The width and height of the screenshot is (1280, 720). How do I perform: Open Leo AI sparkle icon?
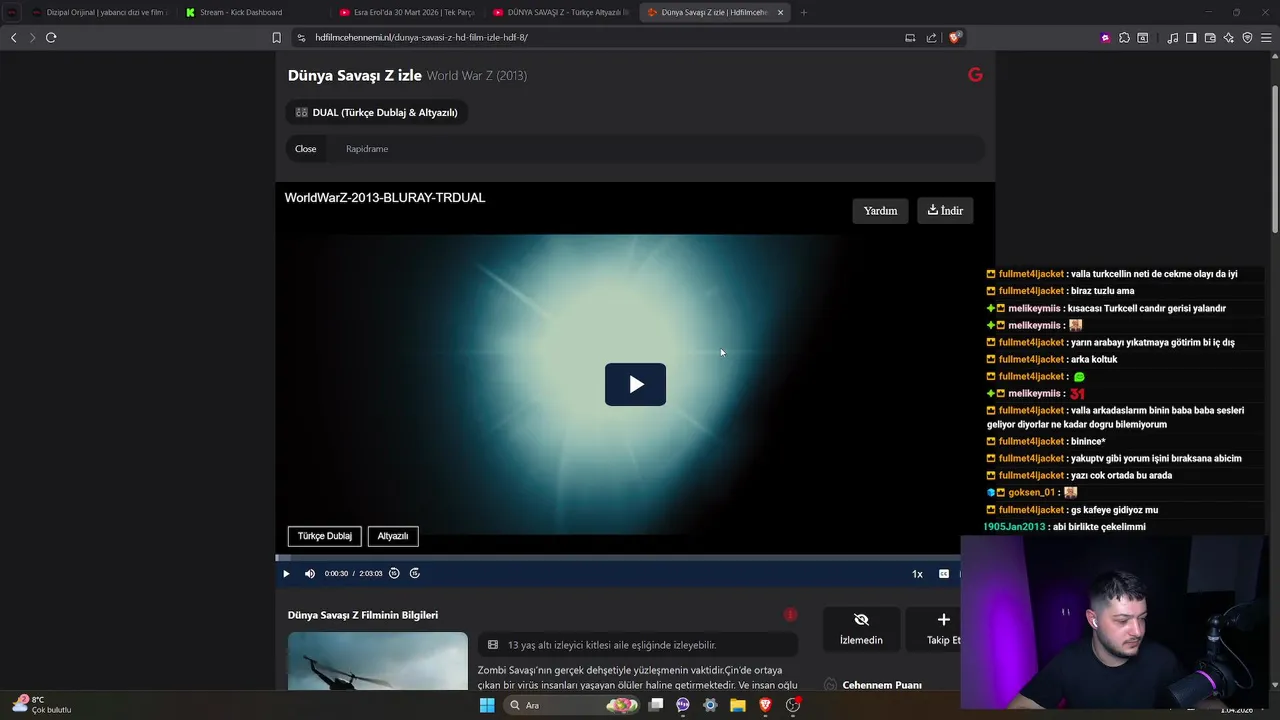click(x=1228, y=38)
